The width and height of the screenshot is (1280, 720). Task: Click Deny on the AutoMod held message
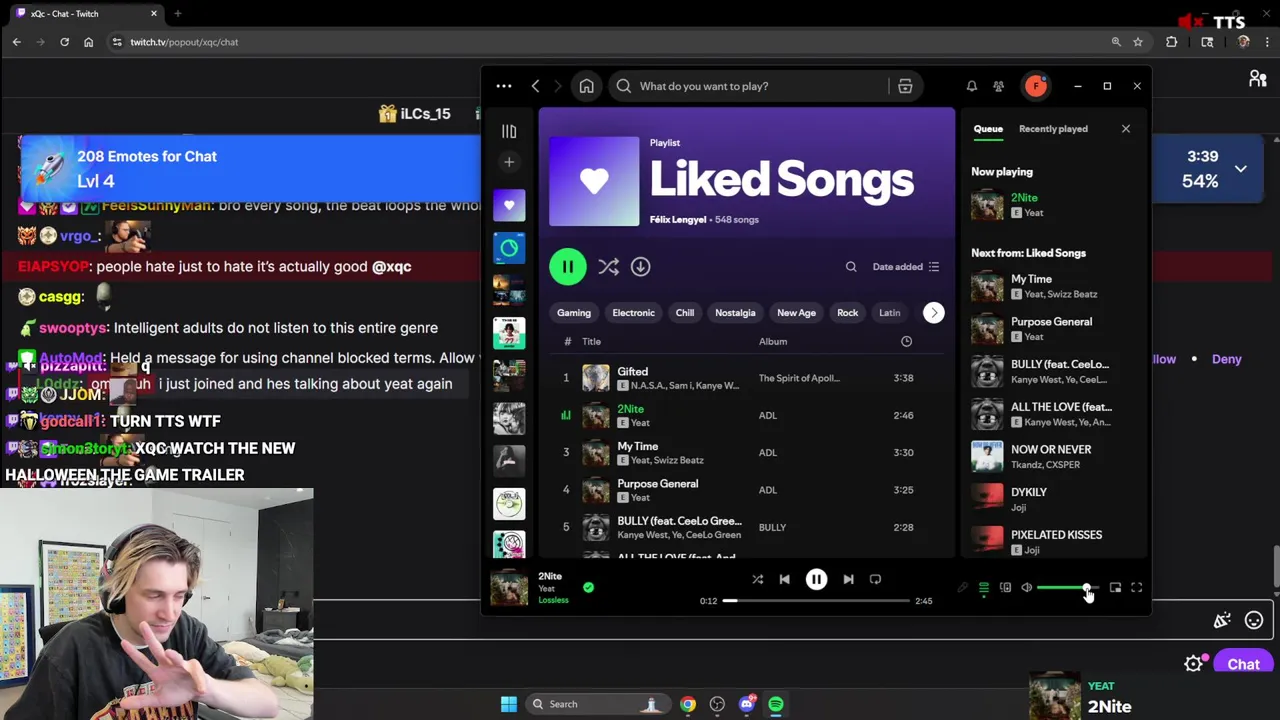[1227, 359]
